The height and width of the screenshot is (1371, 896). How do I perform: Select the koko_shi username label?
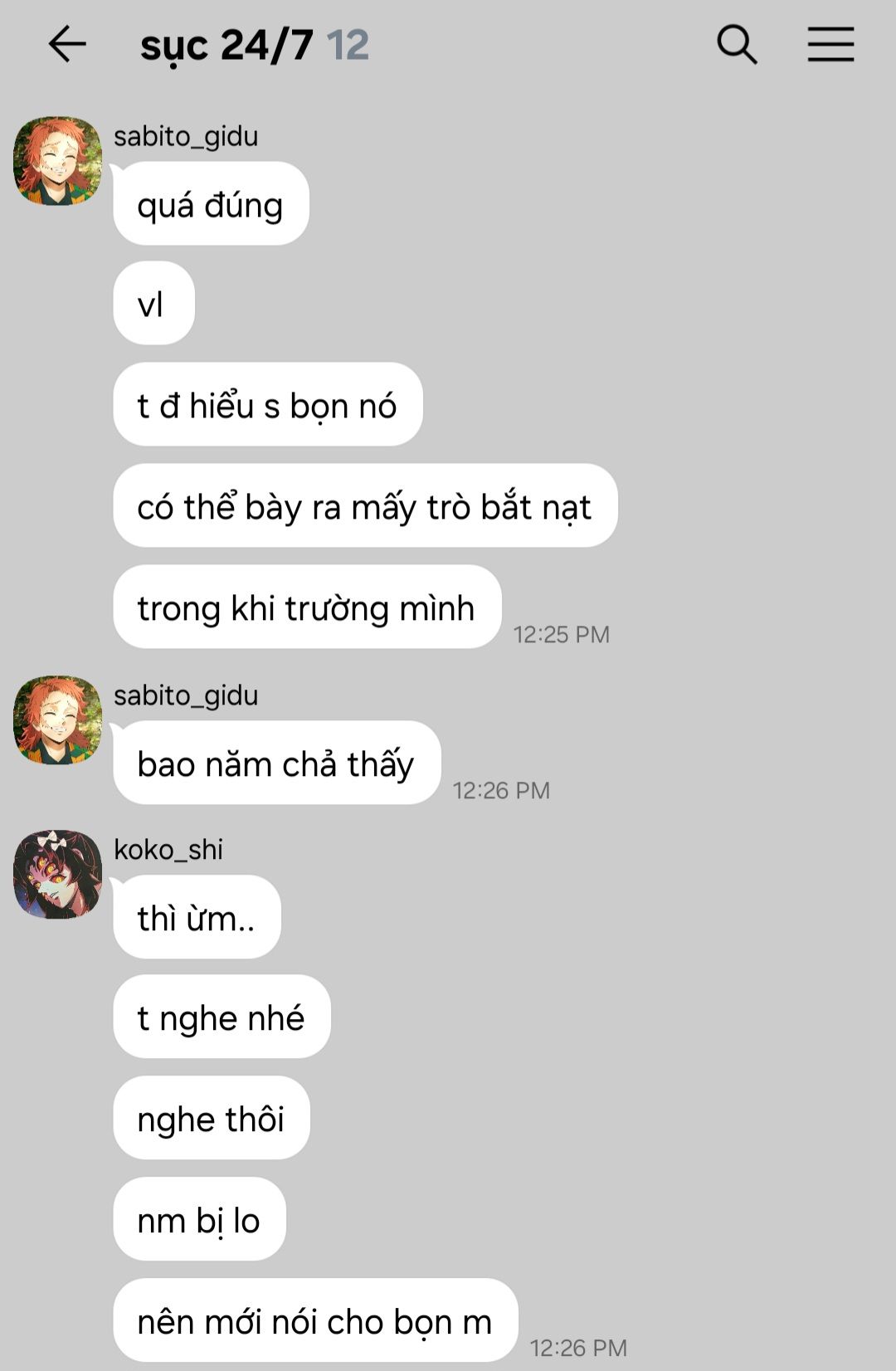(x=168, y=850)
